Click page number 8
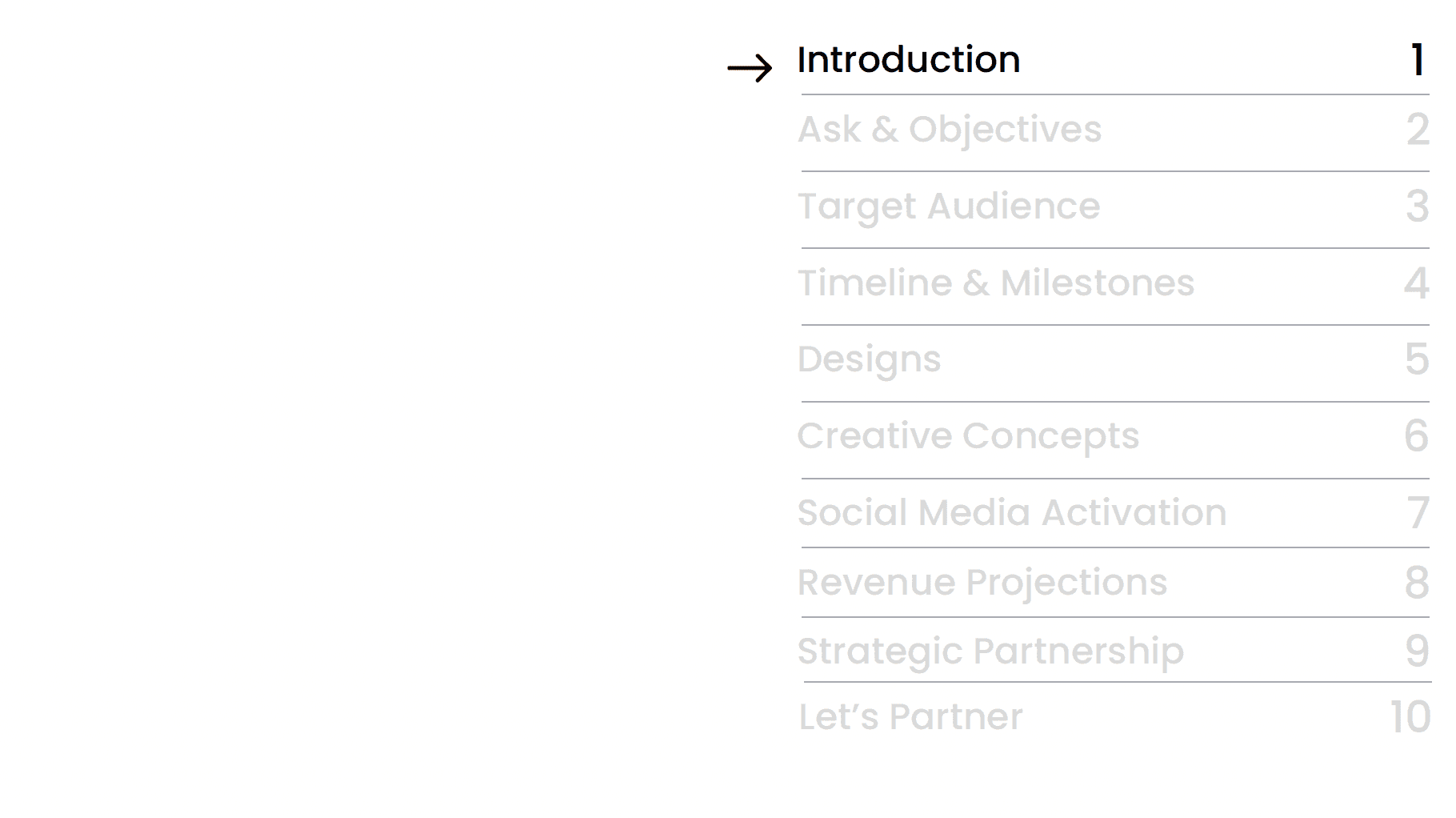 click(x=1418, y=583)
